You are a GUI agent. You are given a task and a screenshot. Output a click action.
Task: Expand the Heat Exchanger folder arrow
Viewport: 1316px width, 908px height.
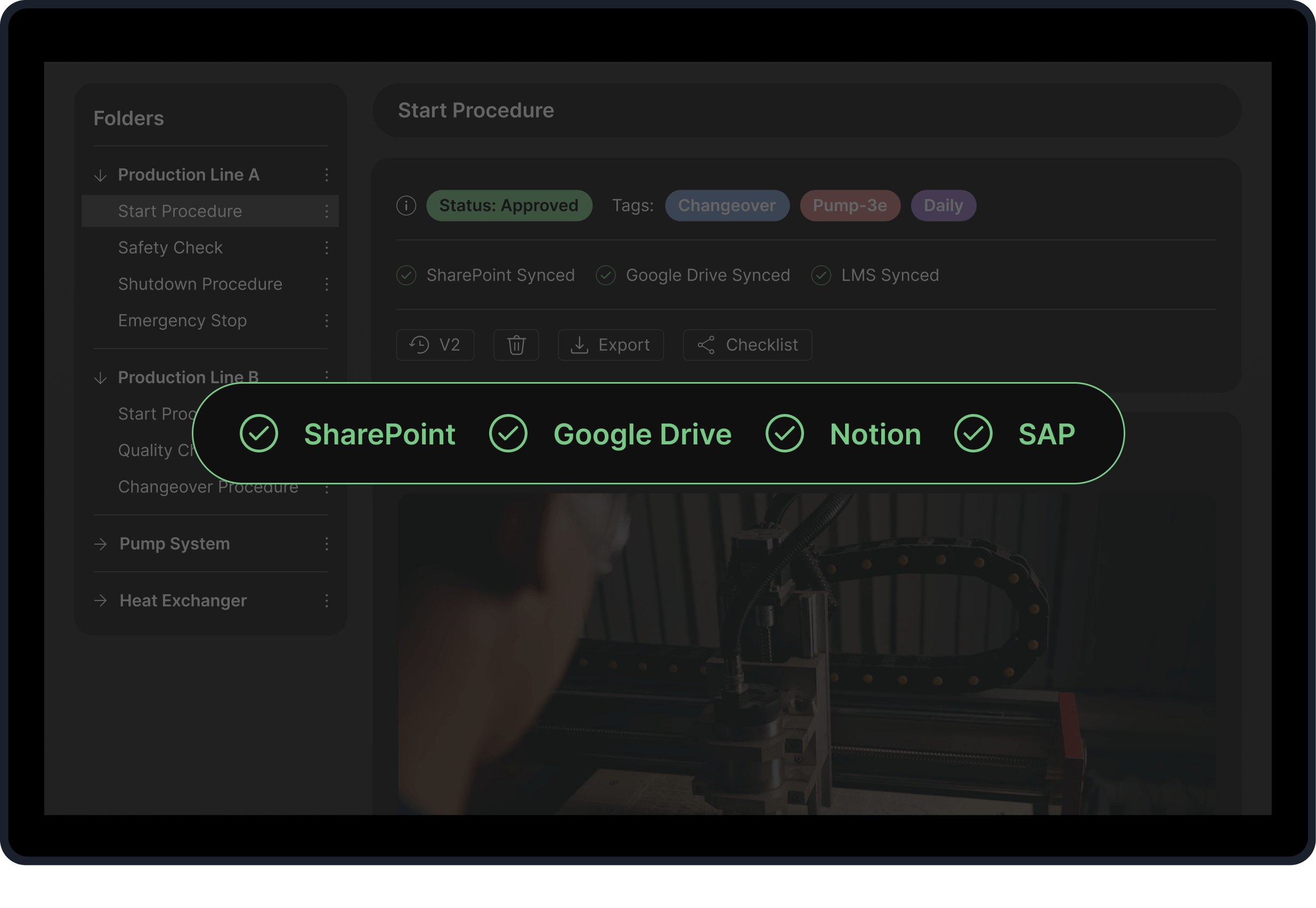(101, 601)
